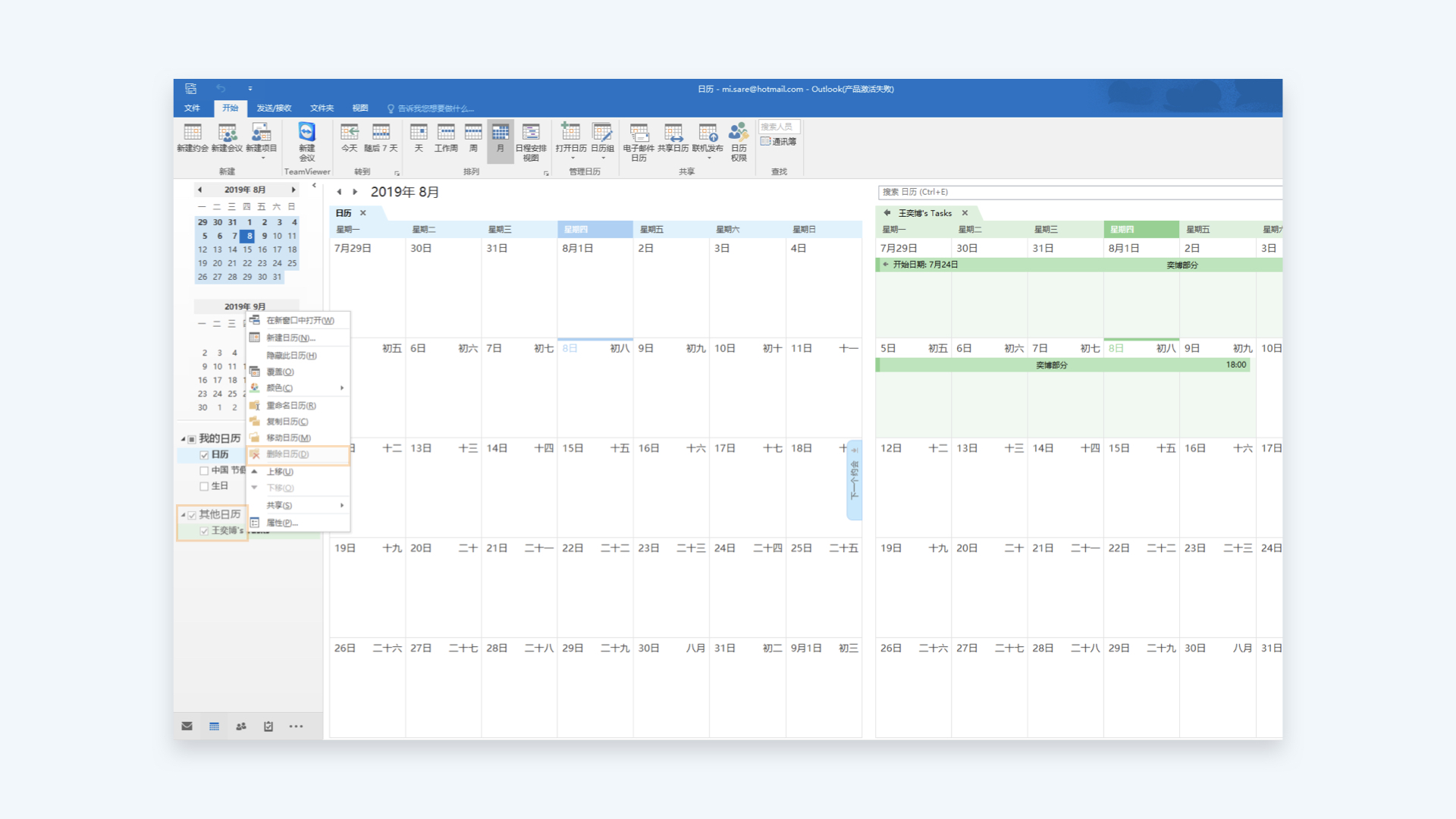Switch to 周 (week) view

473,137
